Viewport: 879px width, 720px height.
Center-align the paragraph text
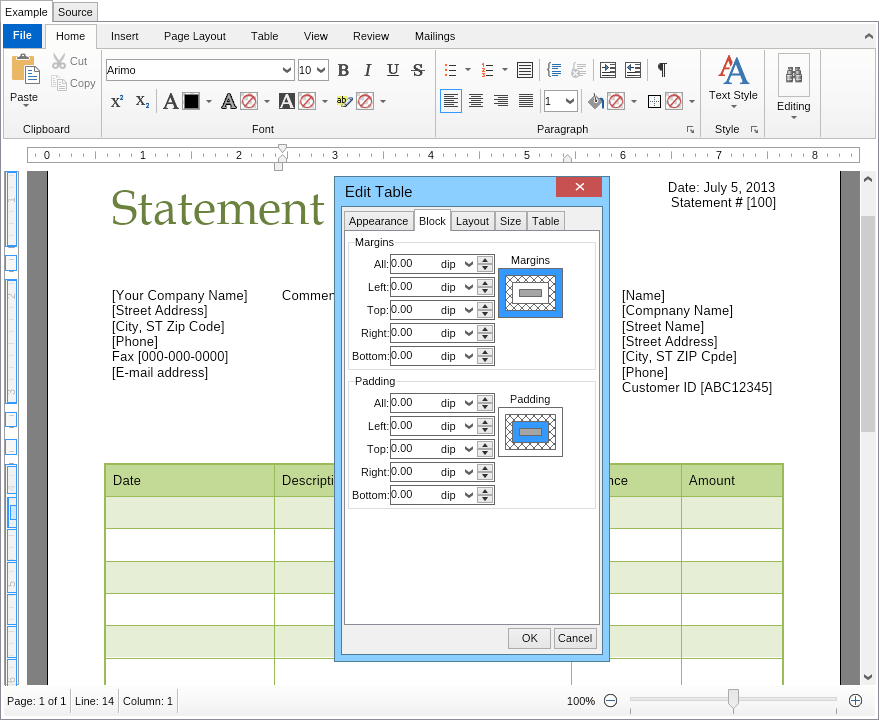[x=476, y=101]
